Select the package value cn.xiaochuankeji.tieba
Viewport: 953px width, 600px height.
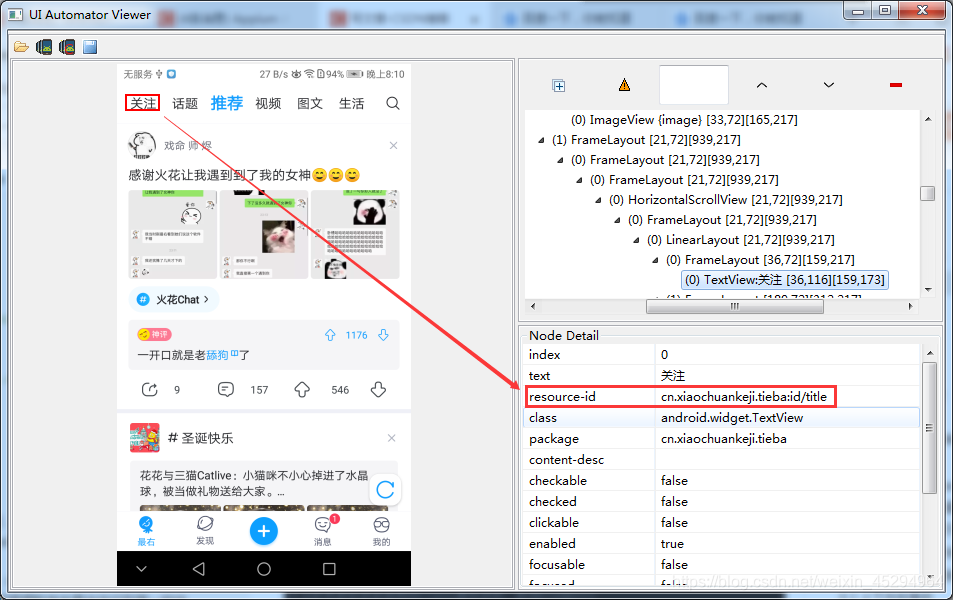723,438
